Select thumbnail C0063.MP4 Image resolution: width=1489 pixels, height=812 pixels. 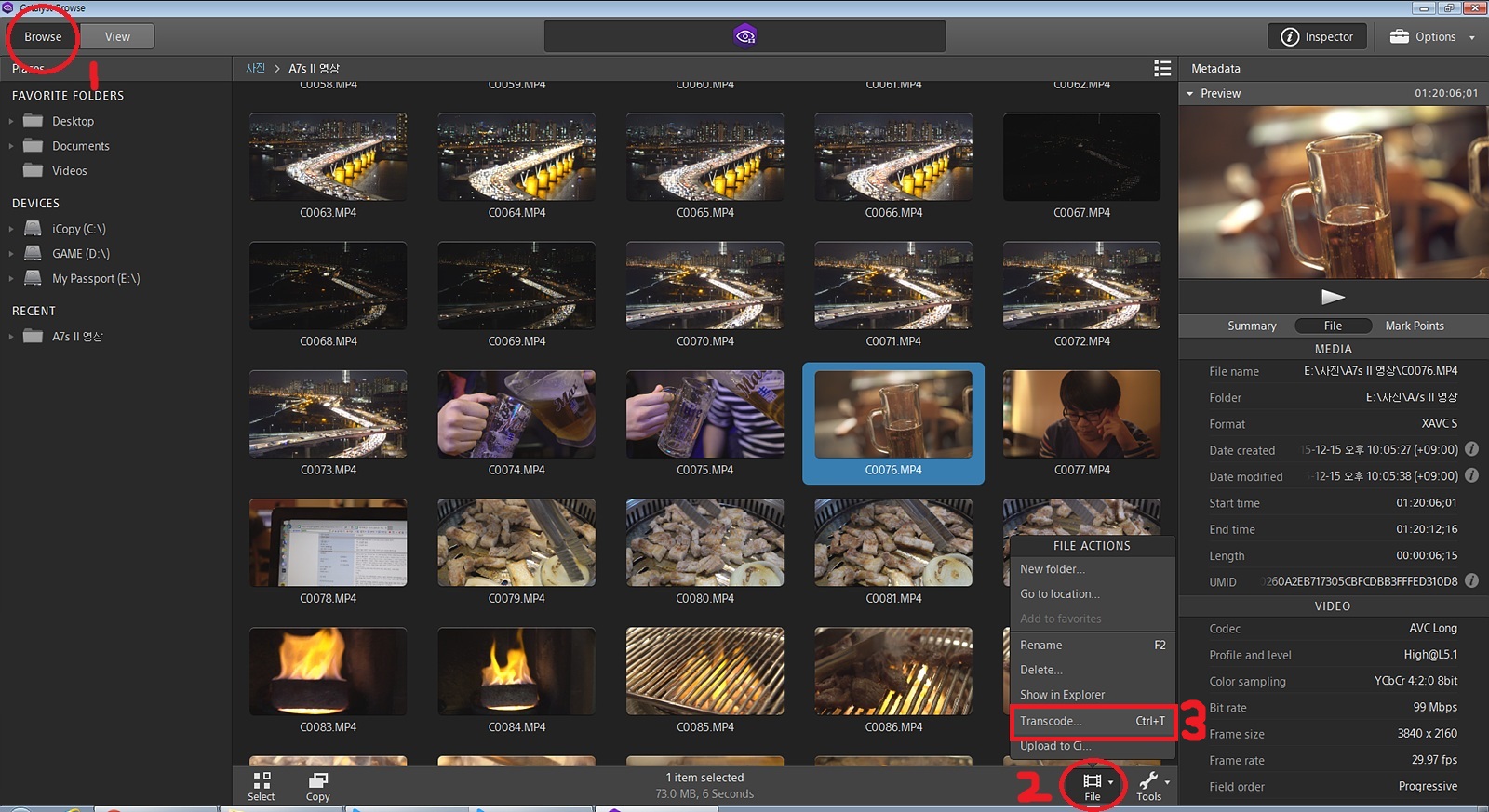[x=329, y=157]
